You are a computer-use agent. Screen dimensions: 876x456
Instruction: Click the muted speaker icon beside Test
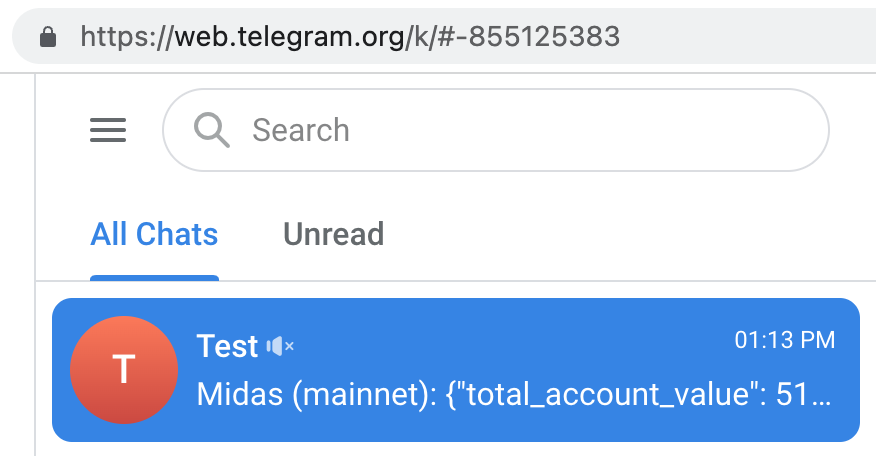[280, 346]
